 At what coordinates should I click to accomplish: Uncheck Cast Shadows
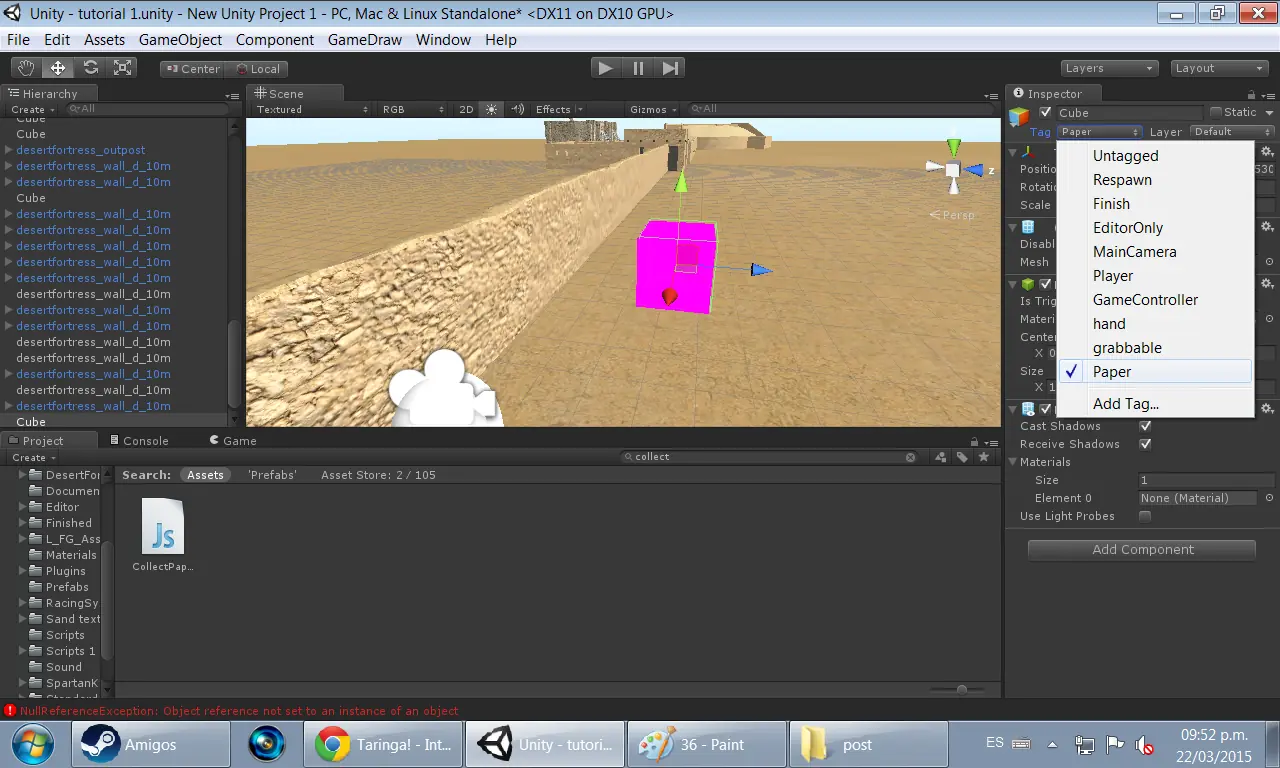click(x=1145, y=426)
